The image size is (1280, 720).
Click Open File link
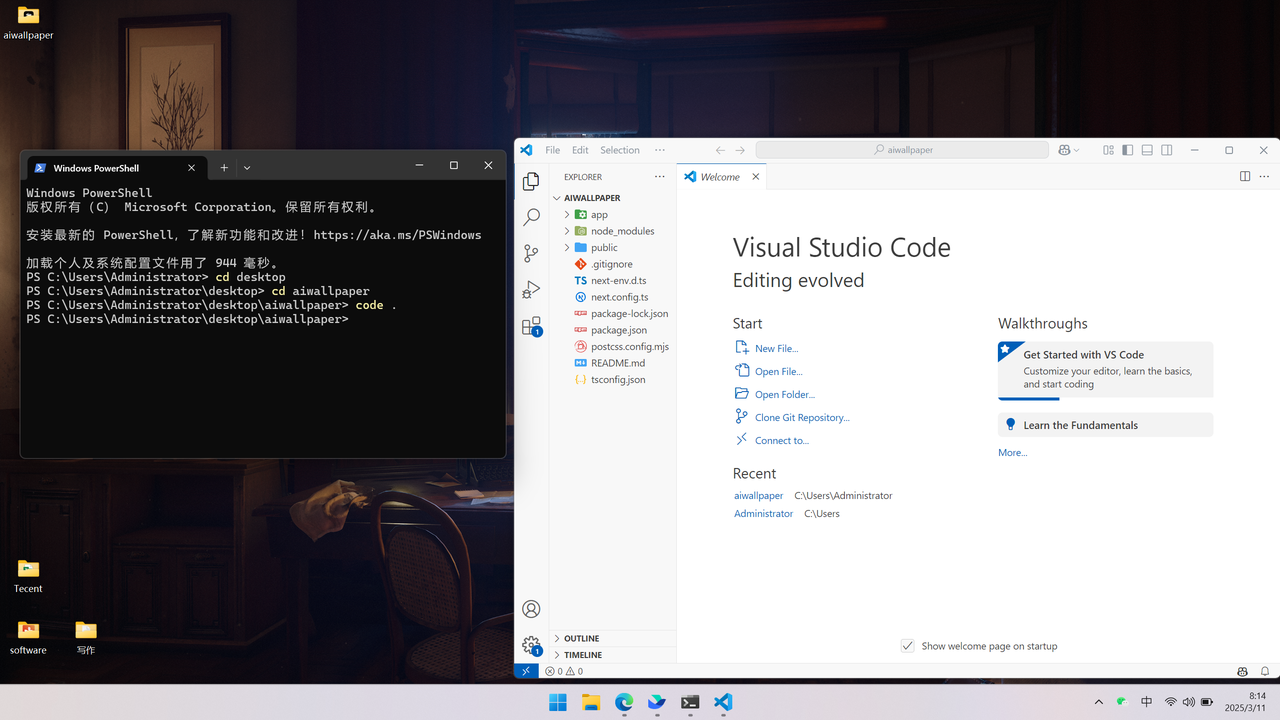(779, 371)
